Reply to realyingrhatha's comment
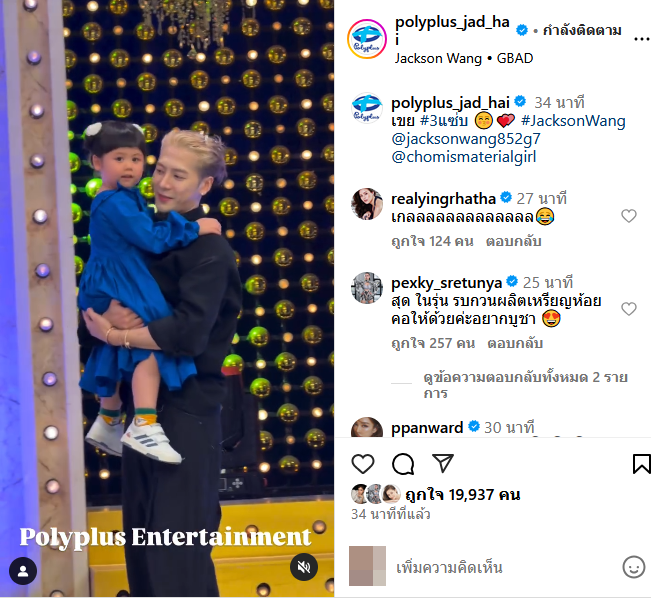The image size is (651, 598). (x=514, y=241)
